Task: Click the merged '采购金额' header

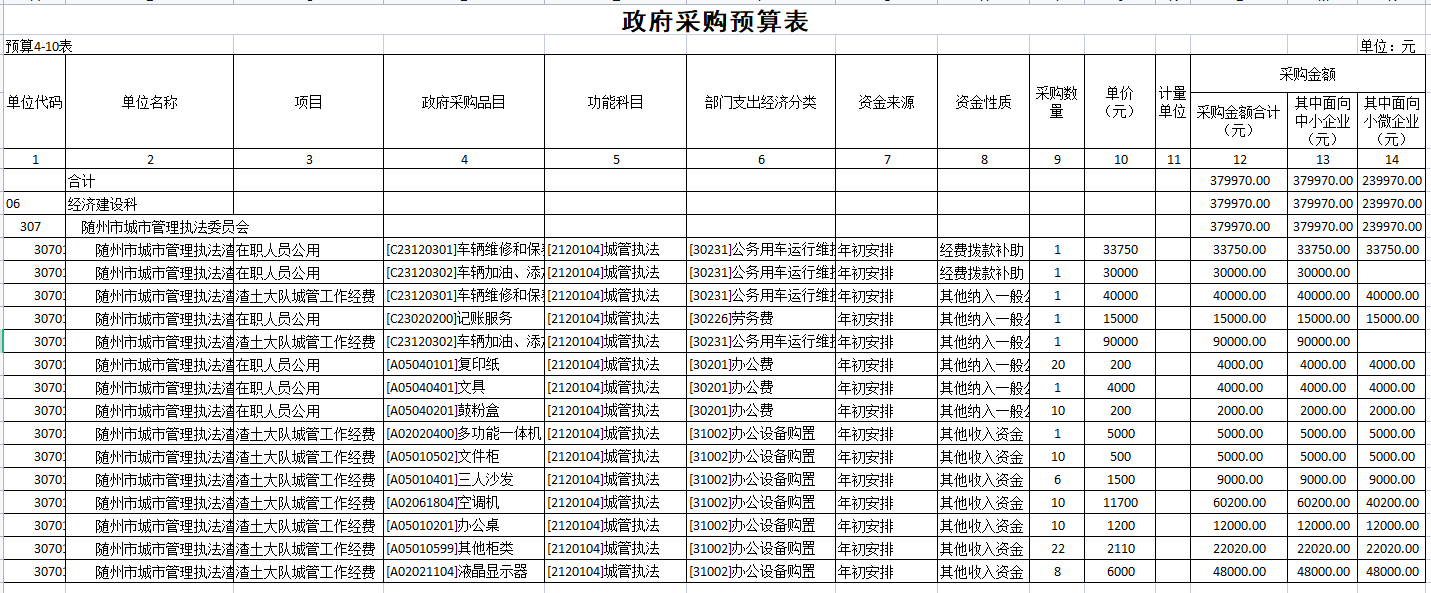Action: (1307, 74)
